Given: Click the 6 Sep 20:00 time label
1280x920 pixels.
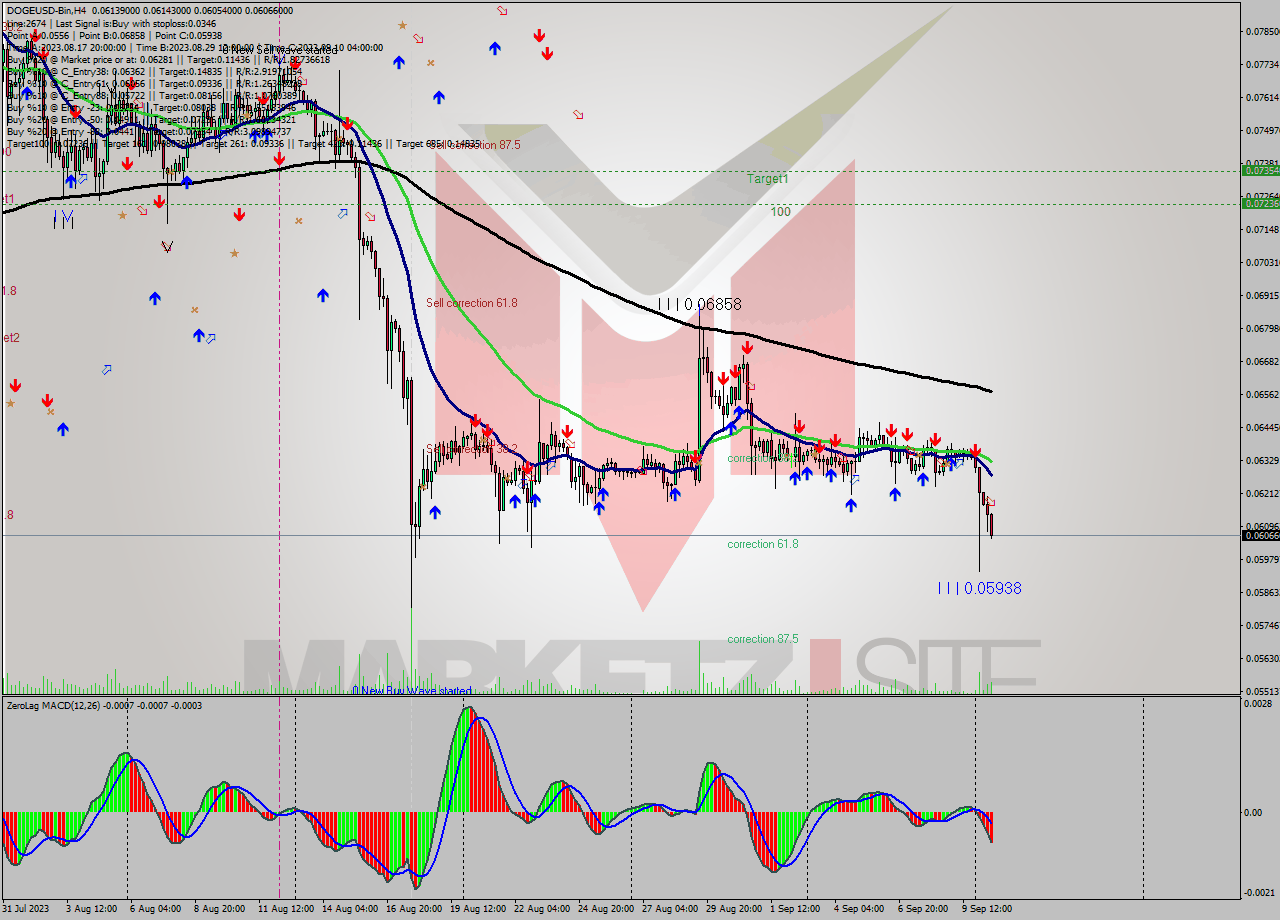Looking at the screenshot, I should point(923,909).
